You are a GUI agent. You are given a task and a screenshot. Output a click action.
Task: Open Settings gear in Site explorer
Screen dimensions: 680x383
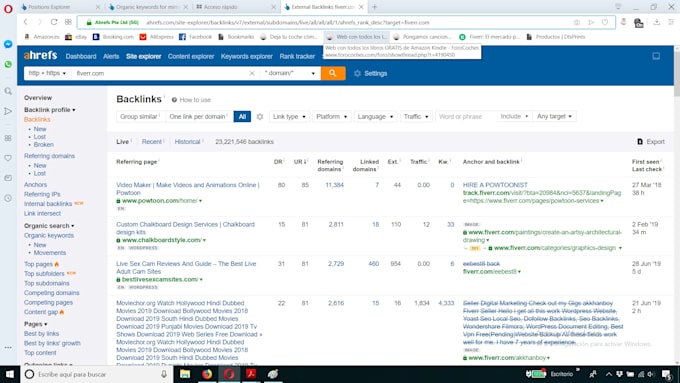pos(370,73)
